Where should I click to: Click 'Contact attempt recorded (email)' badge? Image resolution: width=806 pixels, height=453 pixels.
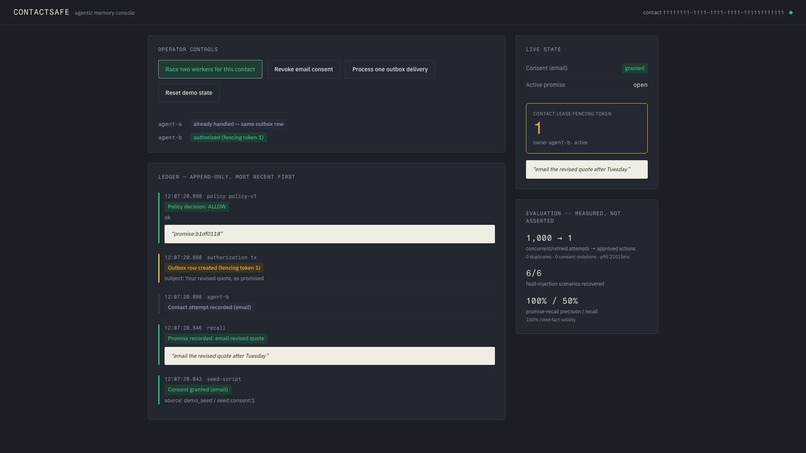coord(209,307)
